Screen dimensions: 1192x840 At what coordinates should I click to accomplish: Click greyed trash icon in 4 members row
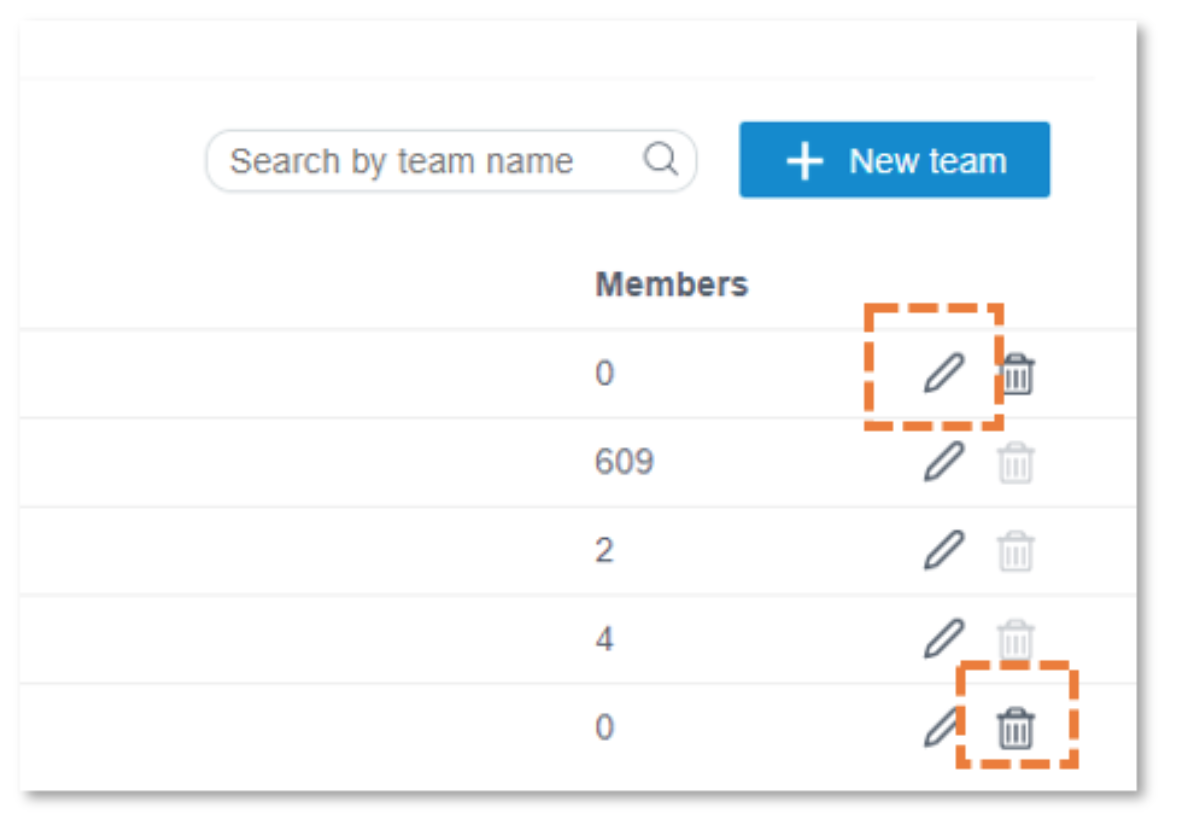tap(1016, 639)
